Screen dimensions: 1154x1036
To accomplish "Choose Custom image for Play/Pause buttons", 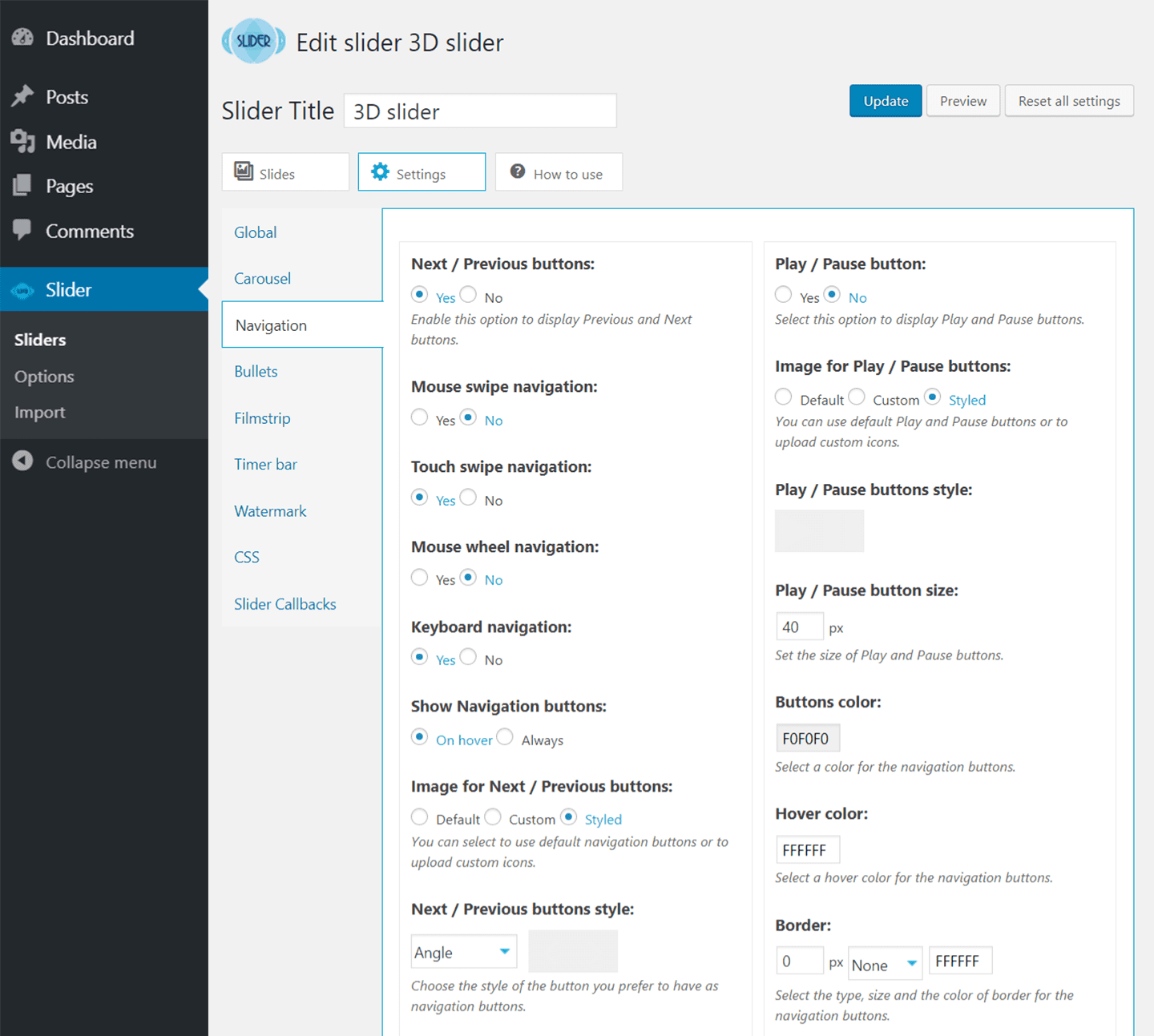I will point(857,396).
